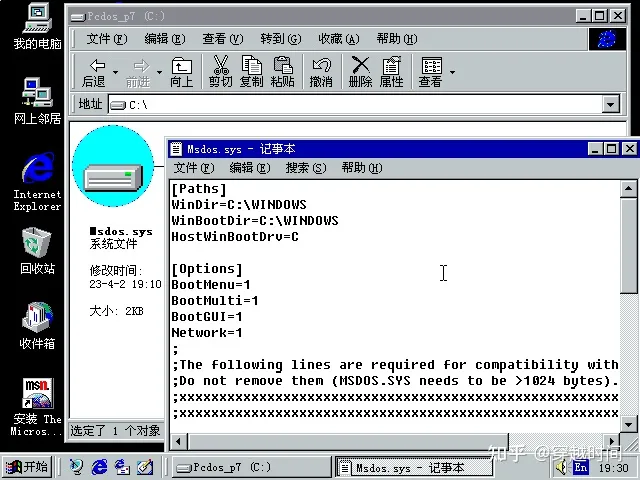Click the C:\ address input field
The height and width of the screenshot is (480, 640).
(355, 105)
